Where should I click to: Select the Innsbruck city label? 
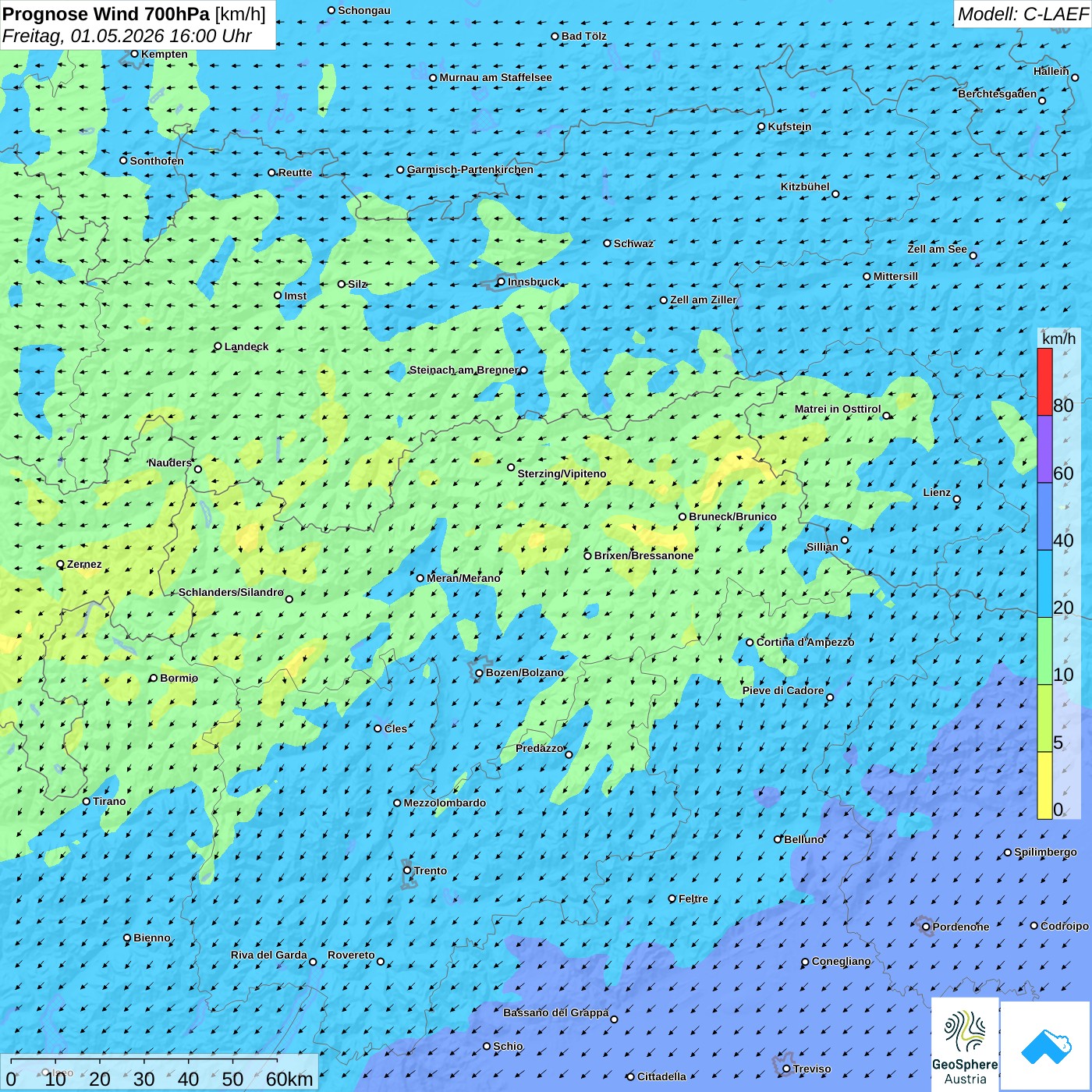(534, 282)
